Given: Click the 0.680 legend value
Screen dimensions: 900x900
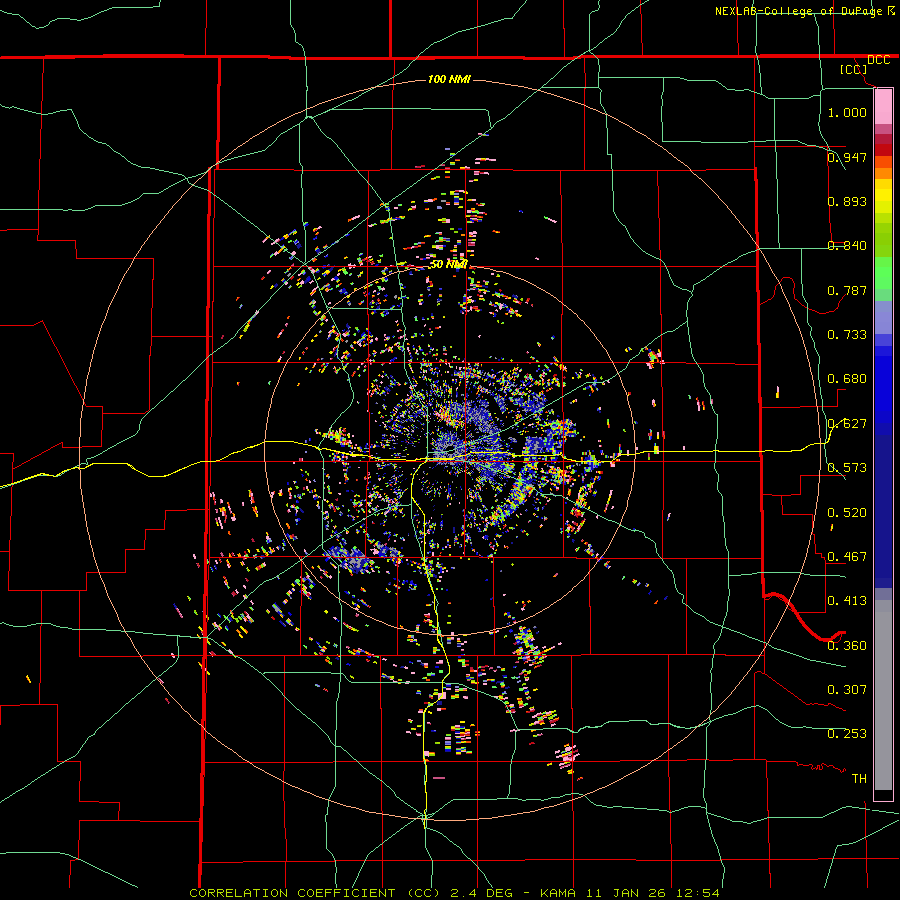Looking at the screenshot, I should (x=847, y=379).
